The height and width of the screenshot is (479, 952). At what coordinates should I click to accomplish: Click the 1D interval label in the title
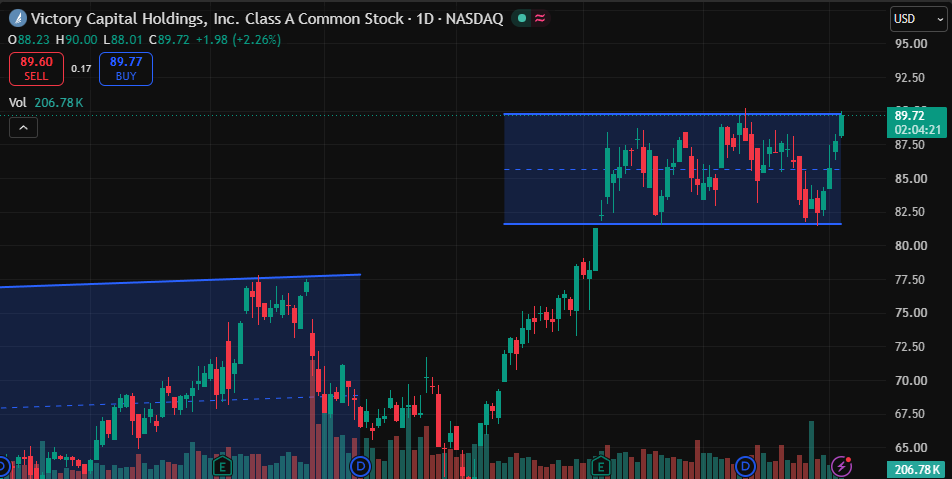coord(424,19)
